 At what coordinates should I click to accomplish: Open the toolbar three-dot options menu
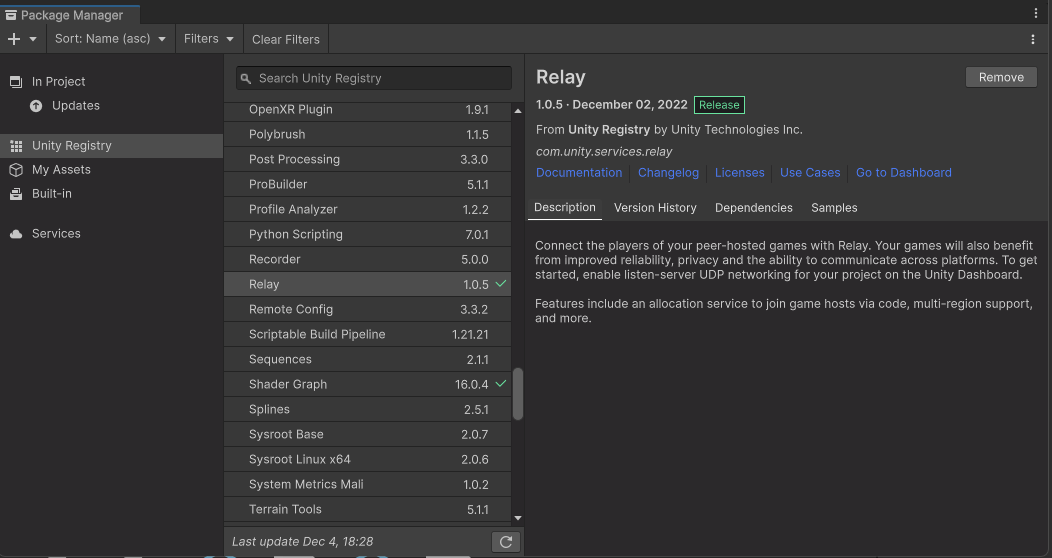point(1033,39)
